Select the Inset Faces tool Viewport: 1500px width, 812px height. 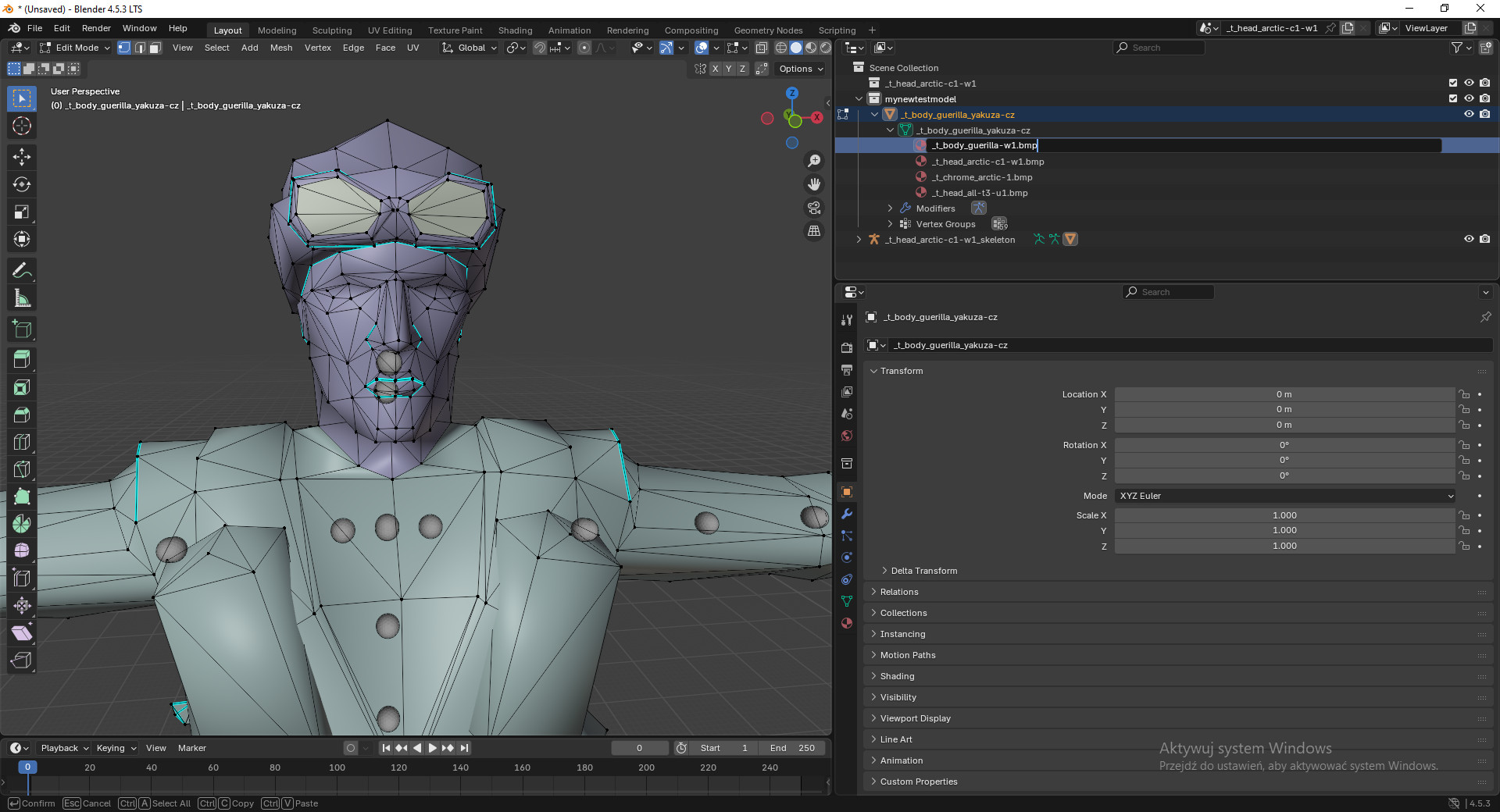pyautogui.click(x=21, y=387)
